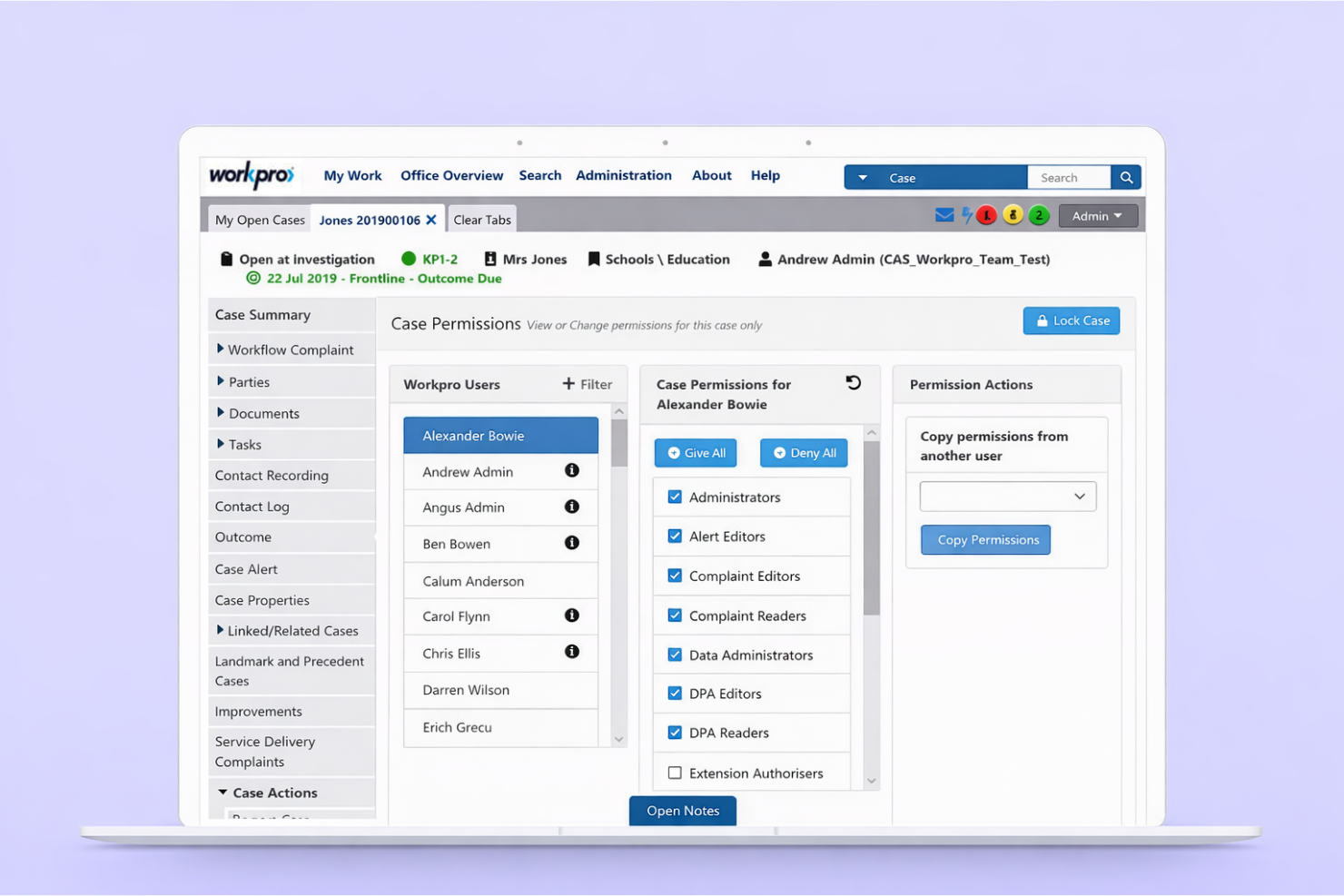Open the Admin account dropdown

1097,215
